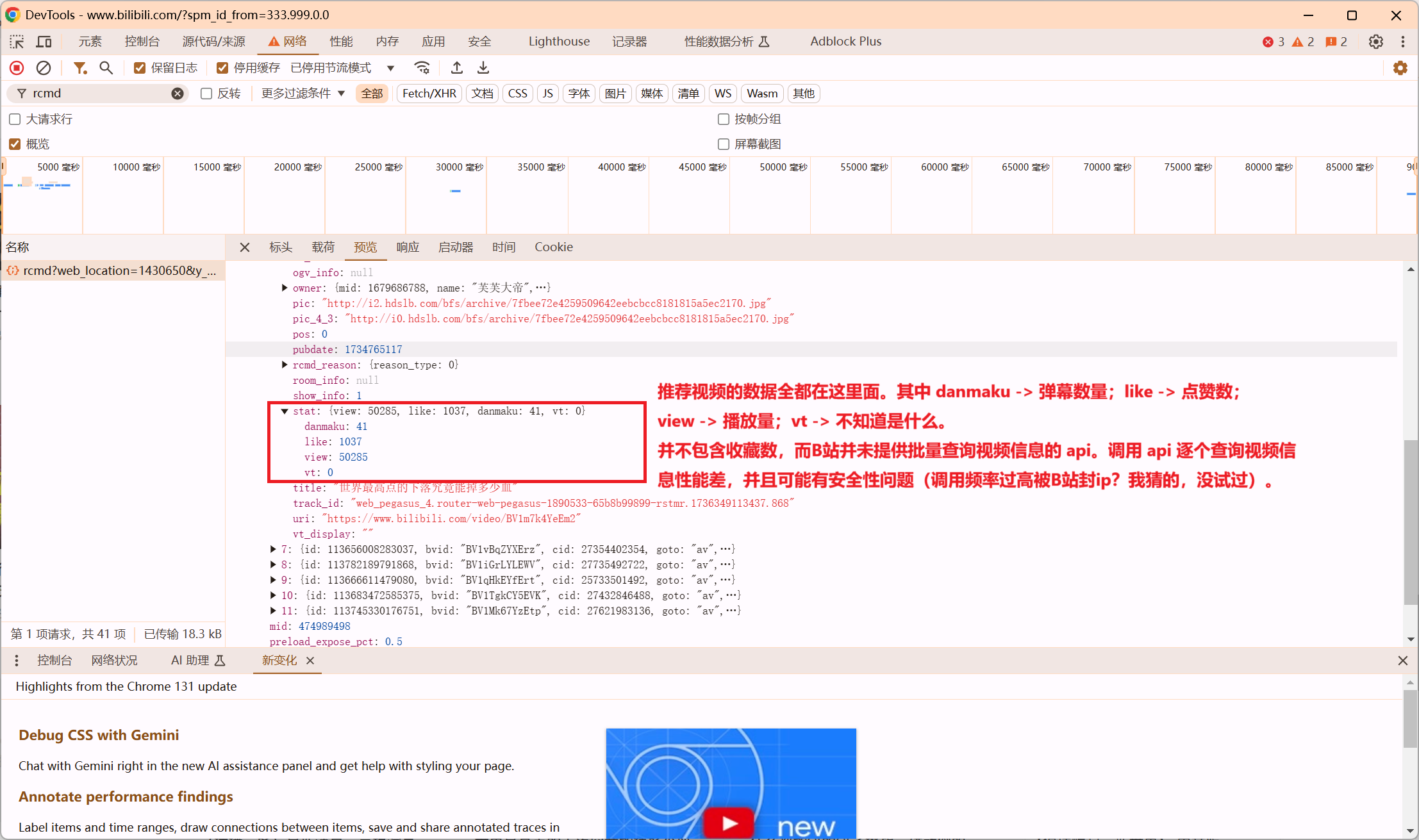Screen dimensions: 1419x840
Task: Filter requests by JS type
Action: (x=547, y=94)
